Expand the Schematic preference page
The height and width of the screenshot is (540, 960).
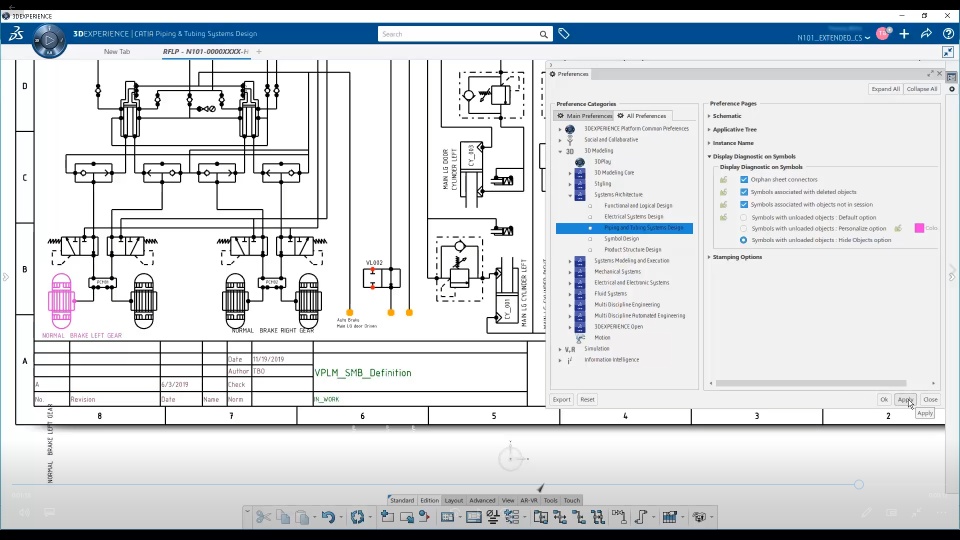click(x=710, y=116)
